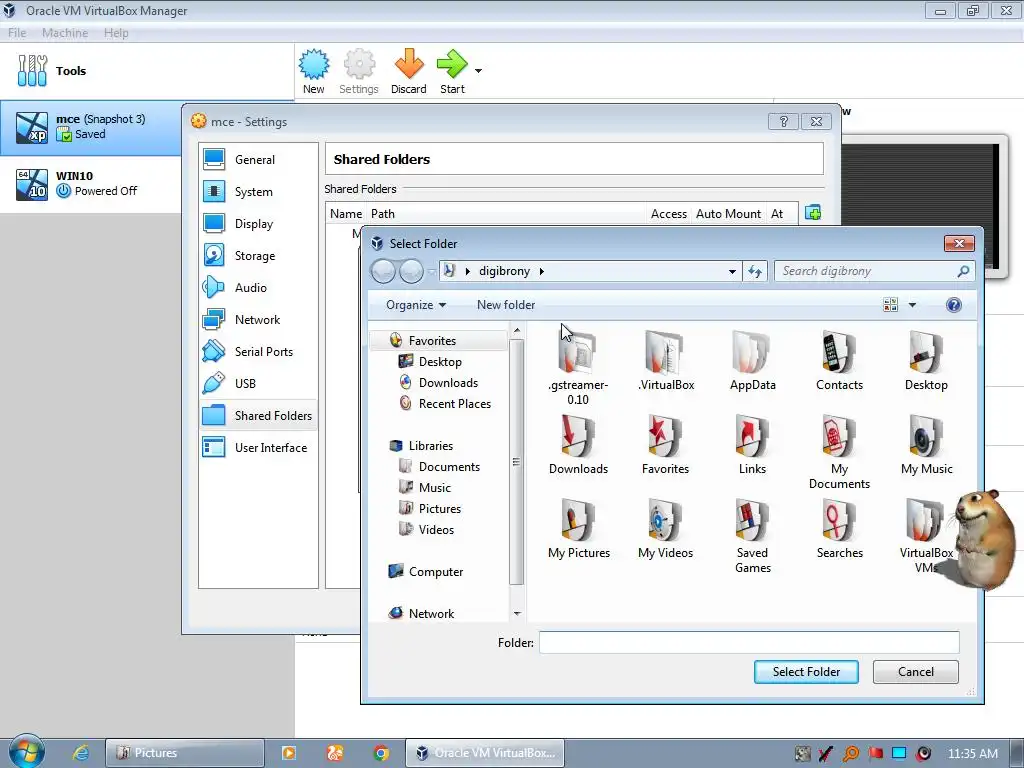
Task: Select the Contacts folder
Action: tap(839, 360)
